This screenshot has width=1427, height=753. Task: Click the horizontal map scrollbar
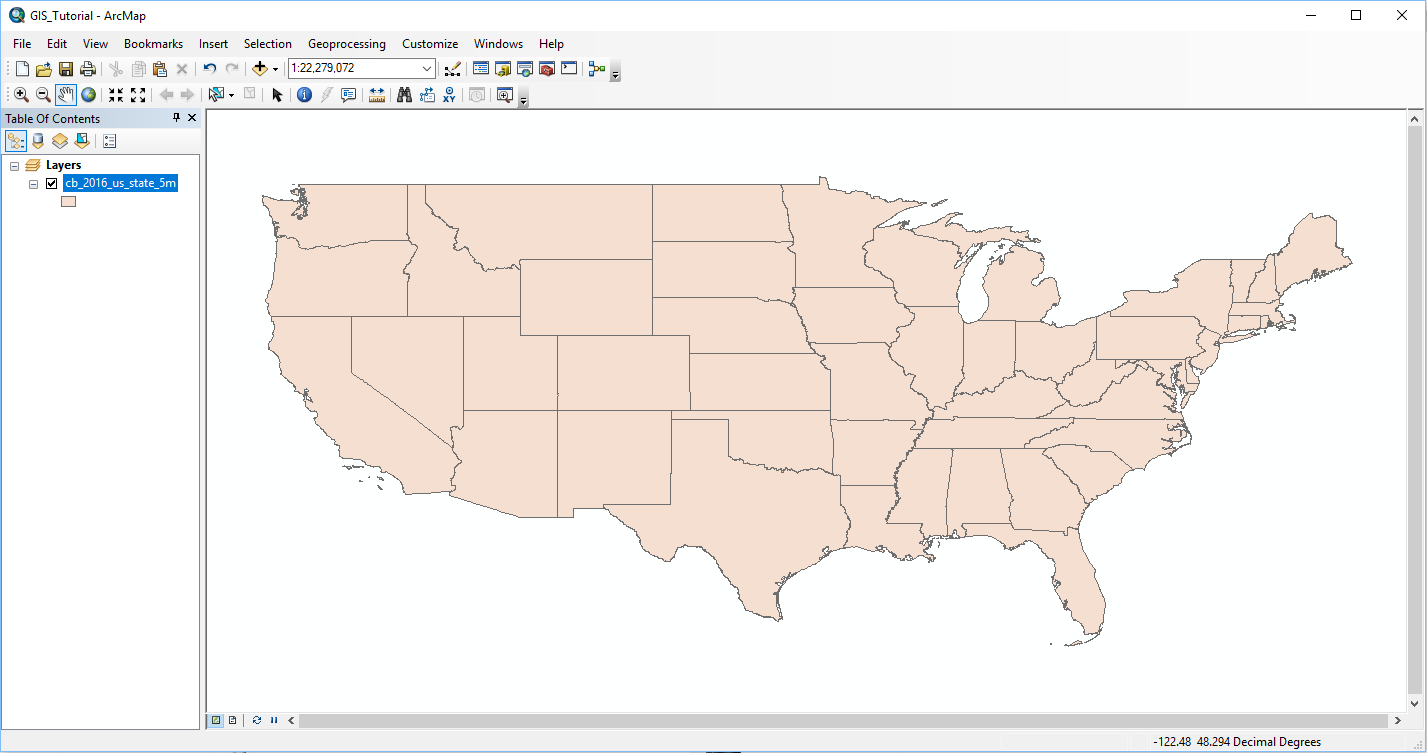pyautogui.click(x=840, y=720)
